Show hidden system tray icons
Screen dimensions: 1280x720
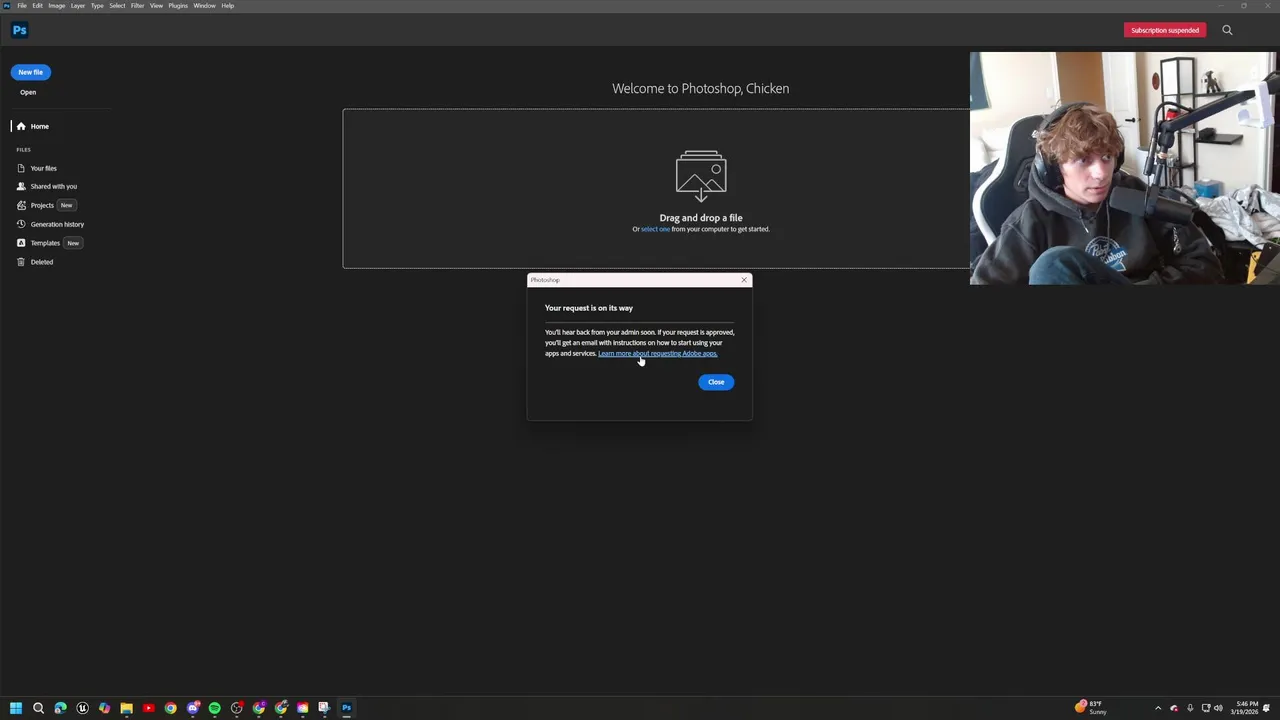click(1158, 708)
